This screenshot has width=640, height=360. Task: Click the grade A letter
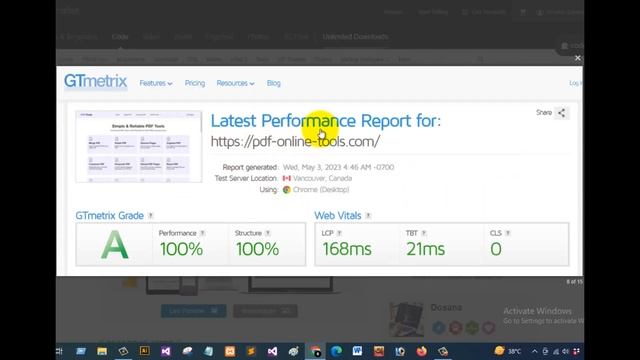[x=115, y=245]
